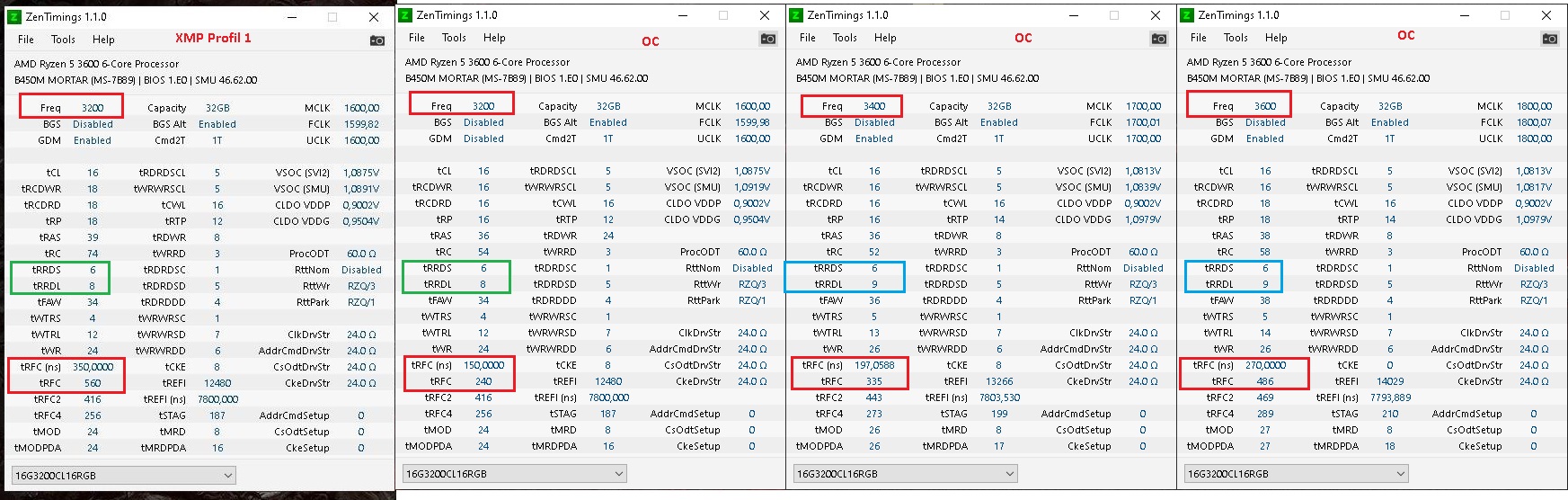This screenshot has width=1568, height=500.
Task: Open Help menu in the 3600 window
Action: [1276, 38]
